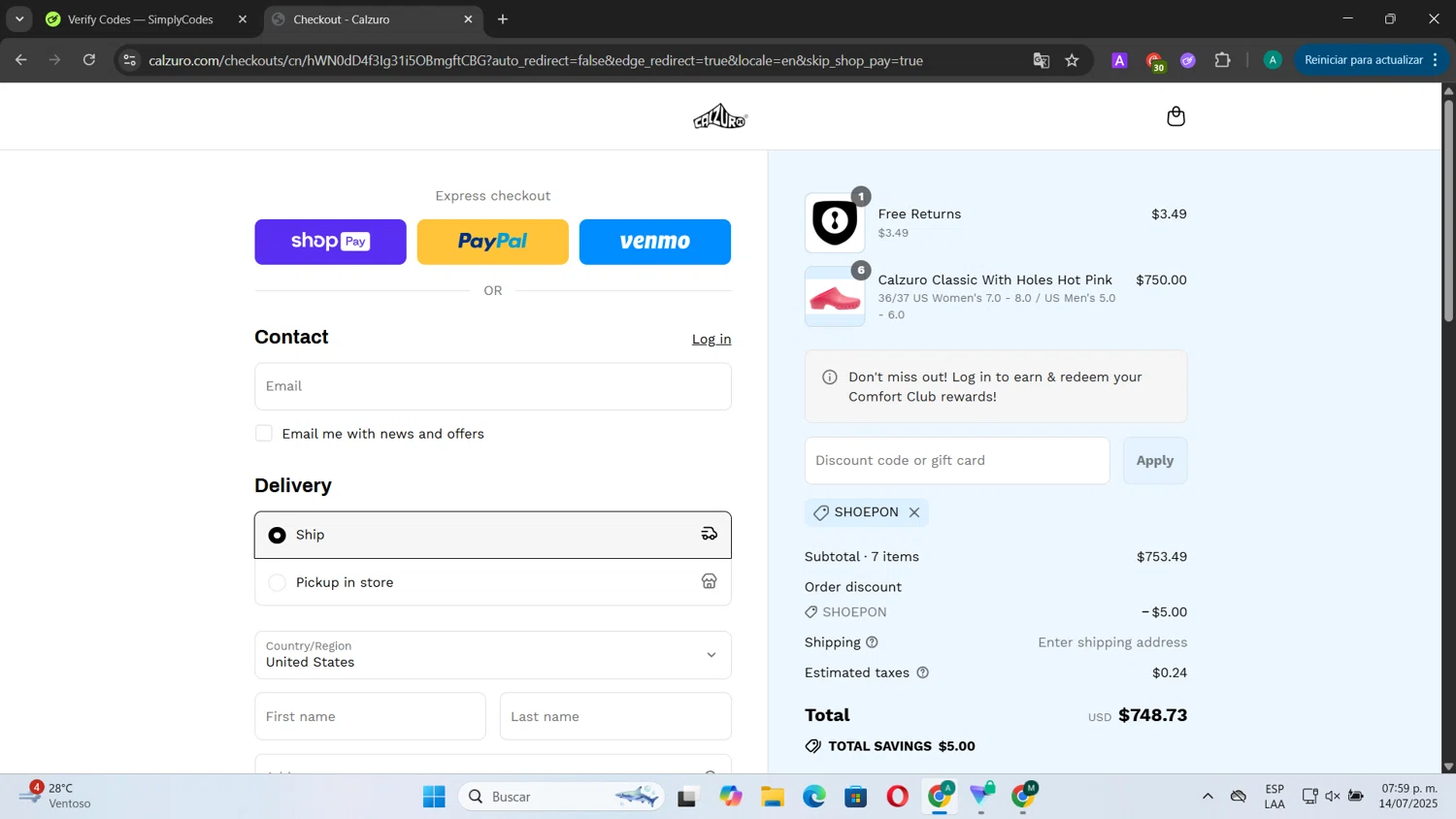Screen dimensions: 1456x819
Task: Open Copilot from taskbar
Action: [x=731, y=797]
